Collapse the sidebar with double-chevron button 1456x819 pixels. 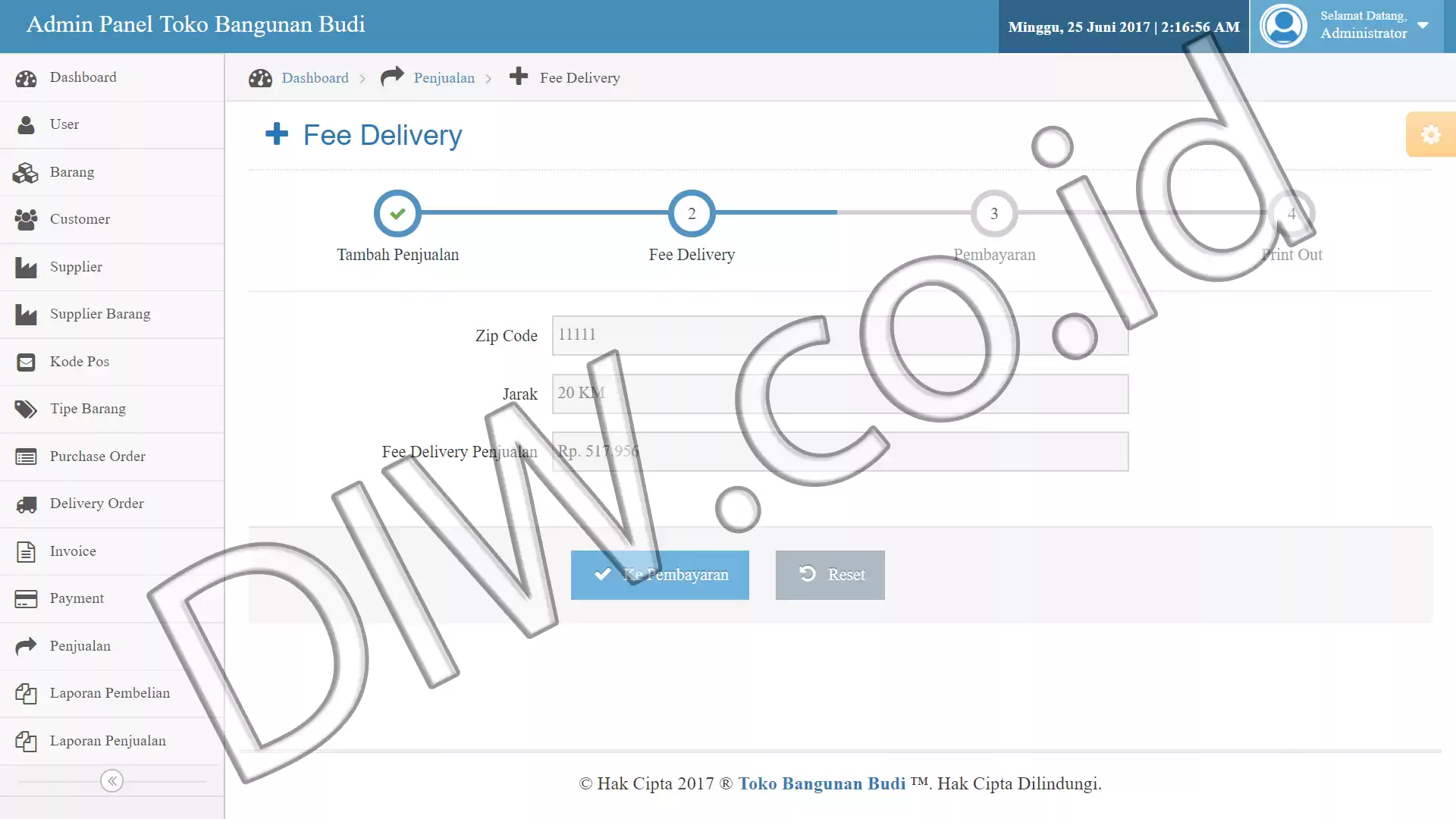(x=112, y=781)
